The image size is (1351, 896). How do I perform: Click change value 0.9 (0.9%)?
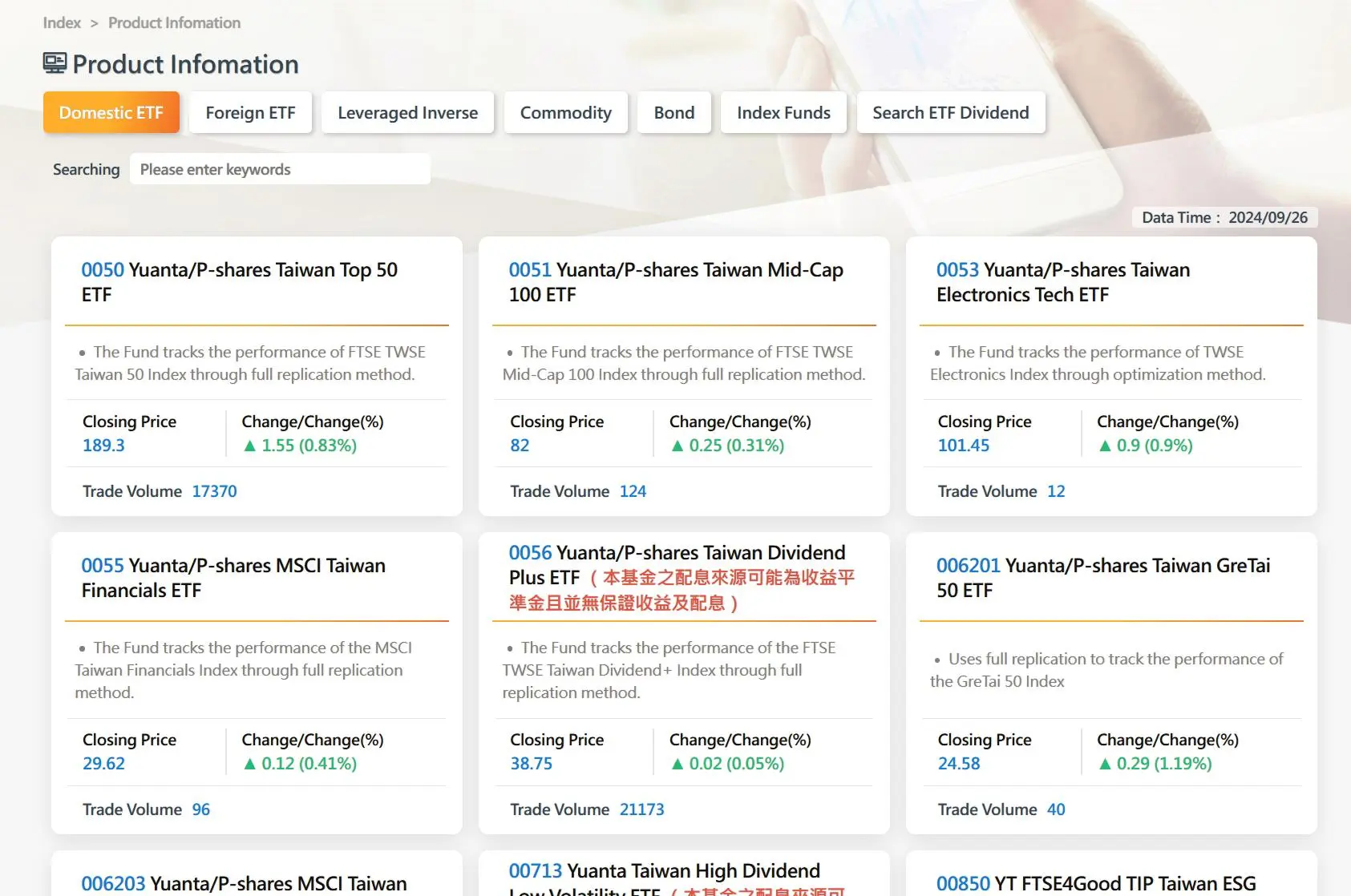(x=1145, y=446)
